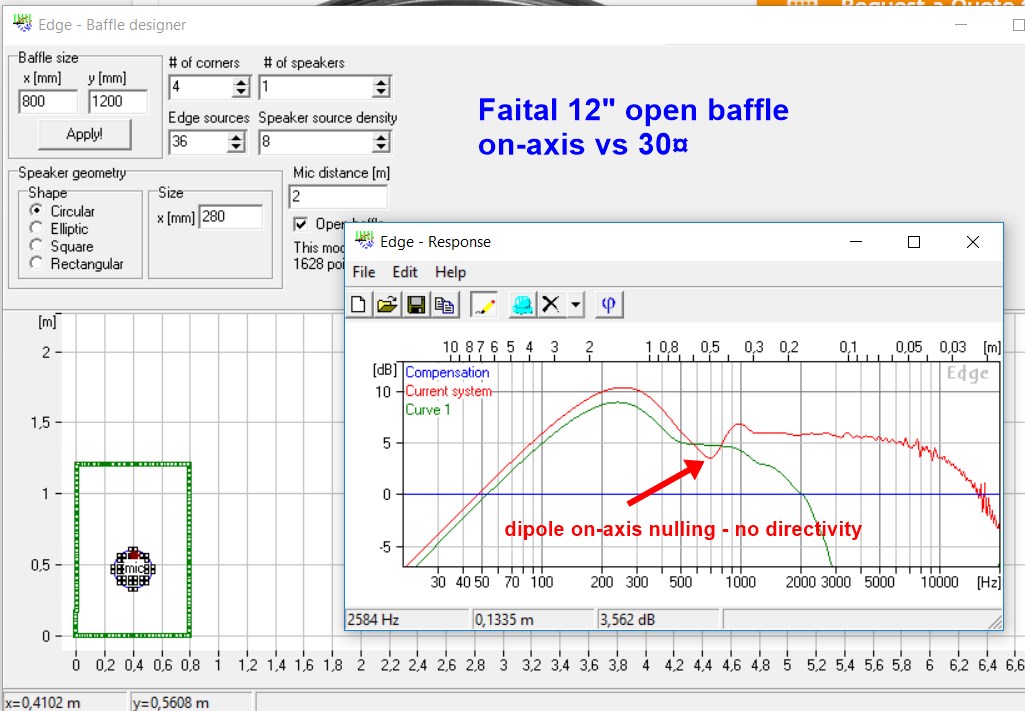This screenshot has height=711, width=1025.
Task: Click the Current system legend label
Action: click(x=448, y=391)
